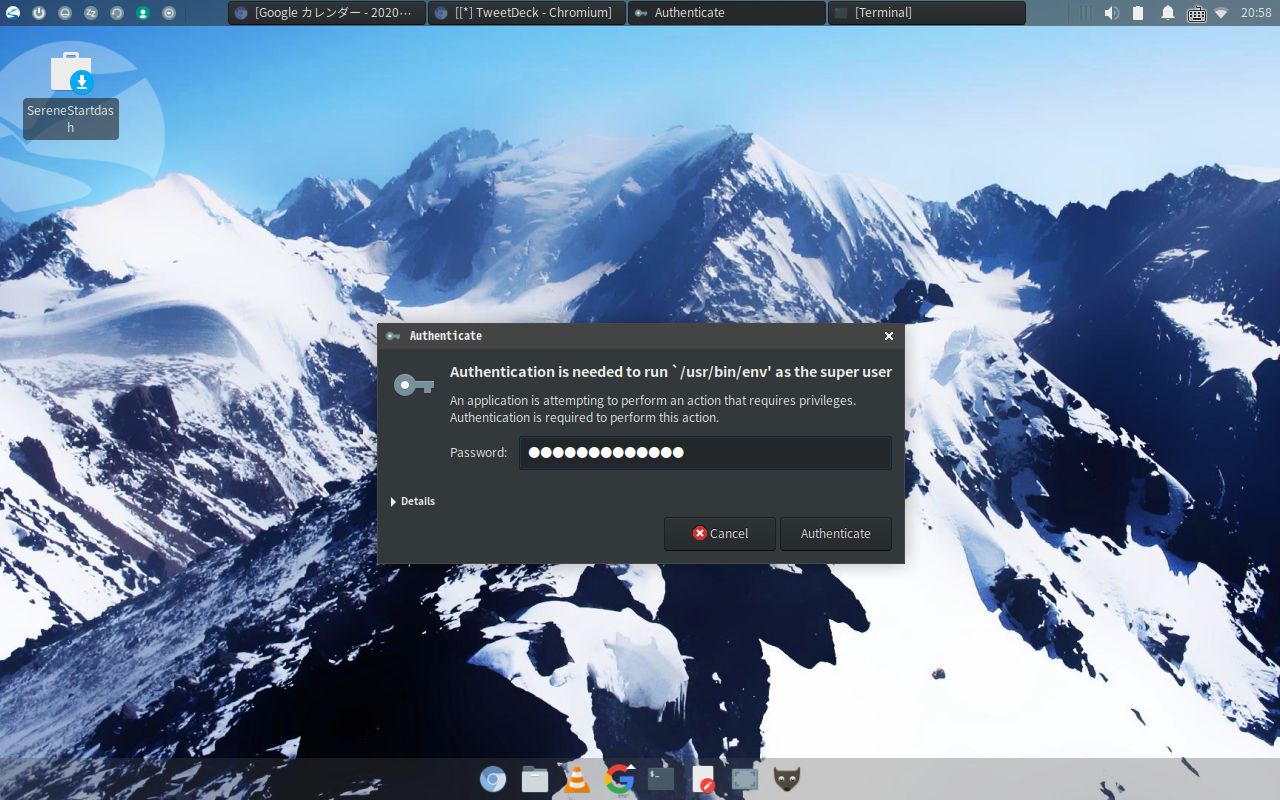Click the key icon in dialog title bar
This screenshot has width=1280, height=800.
point(393,336)
